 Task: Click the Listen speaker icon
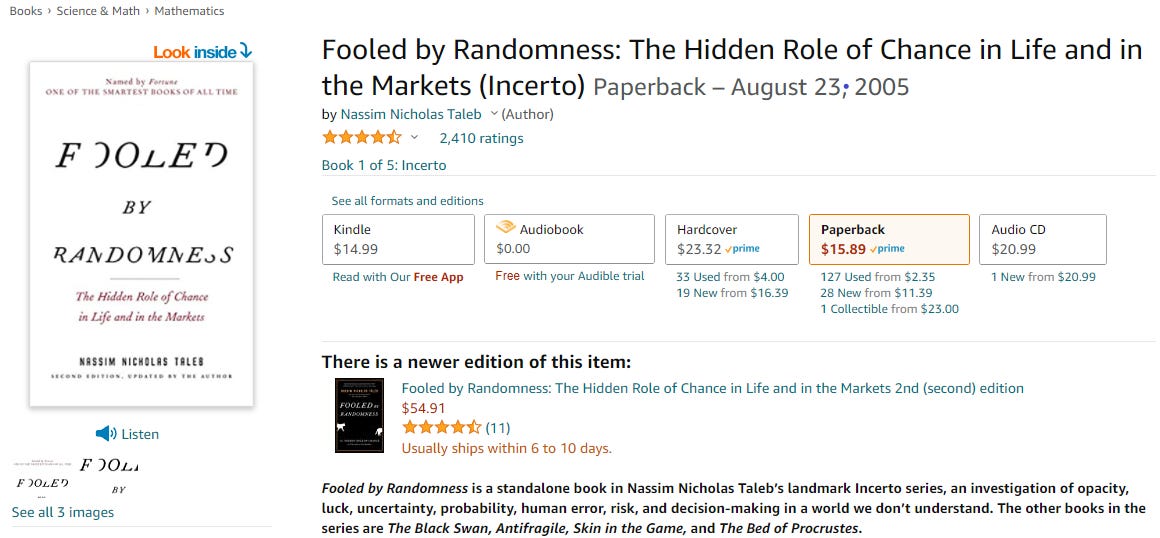coord(106,434)
